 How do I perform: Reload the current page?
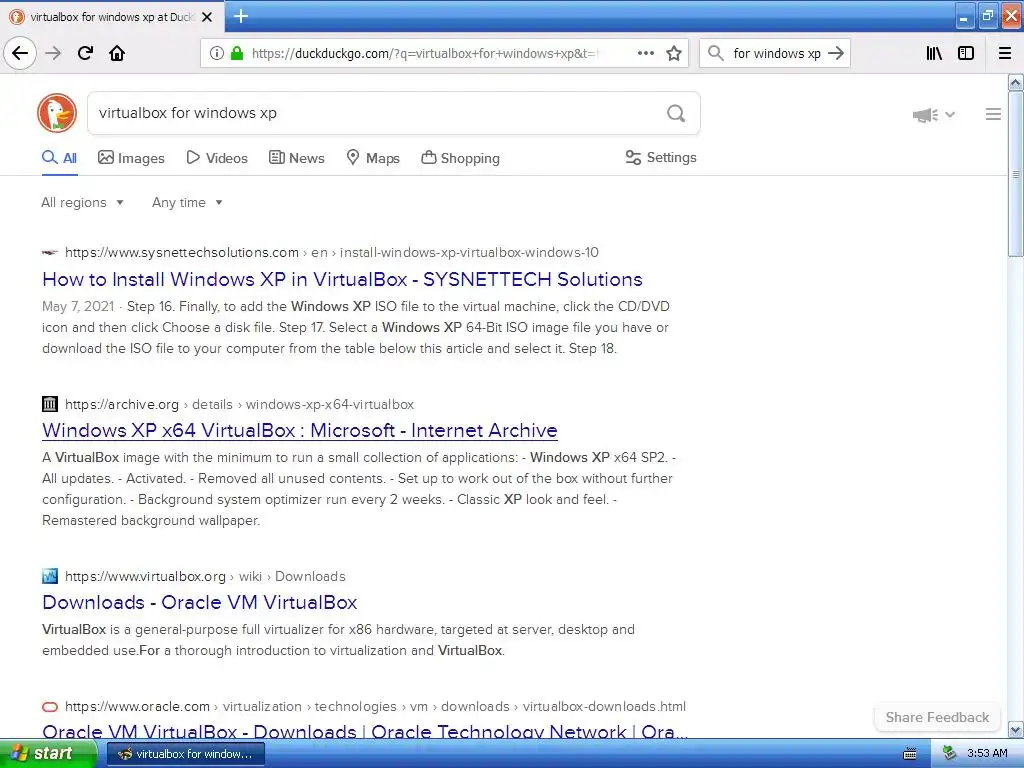[85, 53]
